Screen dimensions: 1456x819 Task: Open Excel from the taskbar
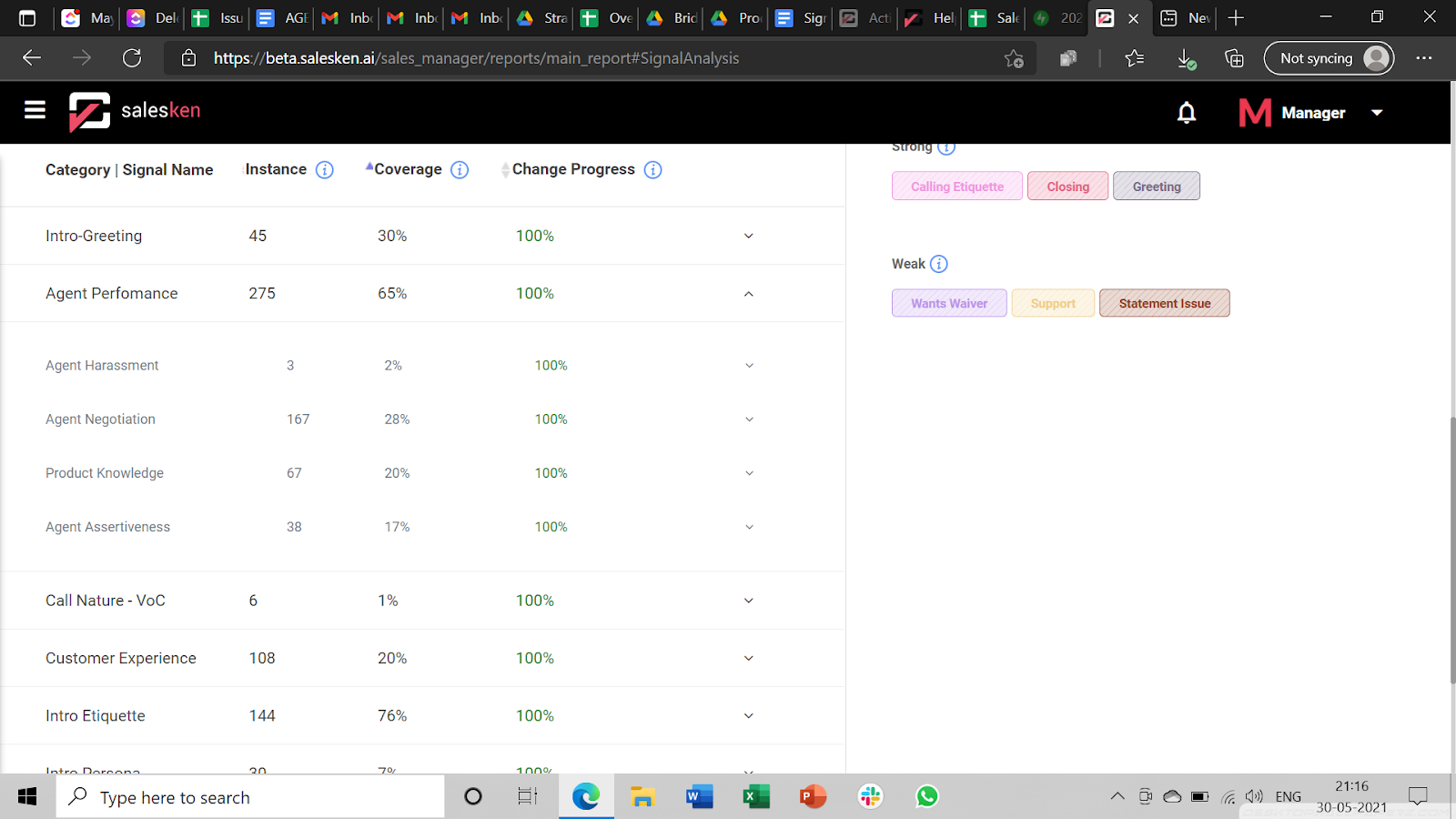[756, 797]
